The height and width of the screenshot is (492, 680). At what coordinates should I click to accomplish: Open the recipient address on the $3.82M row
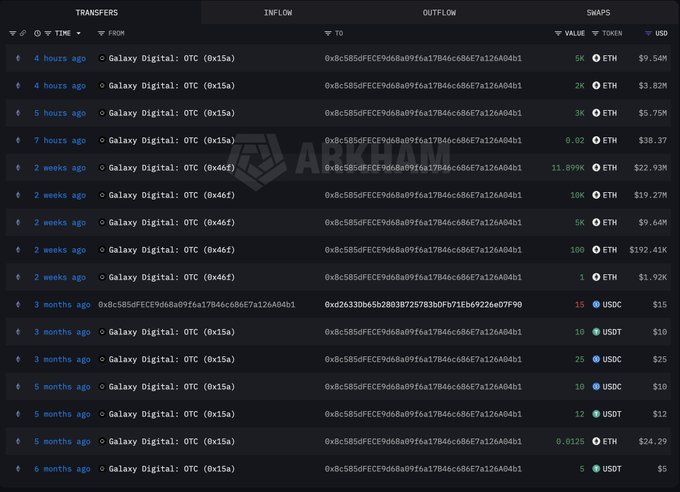(423, 85)
